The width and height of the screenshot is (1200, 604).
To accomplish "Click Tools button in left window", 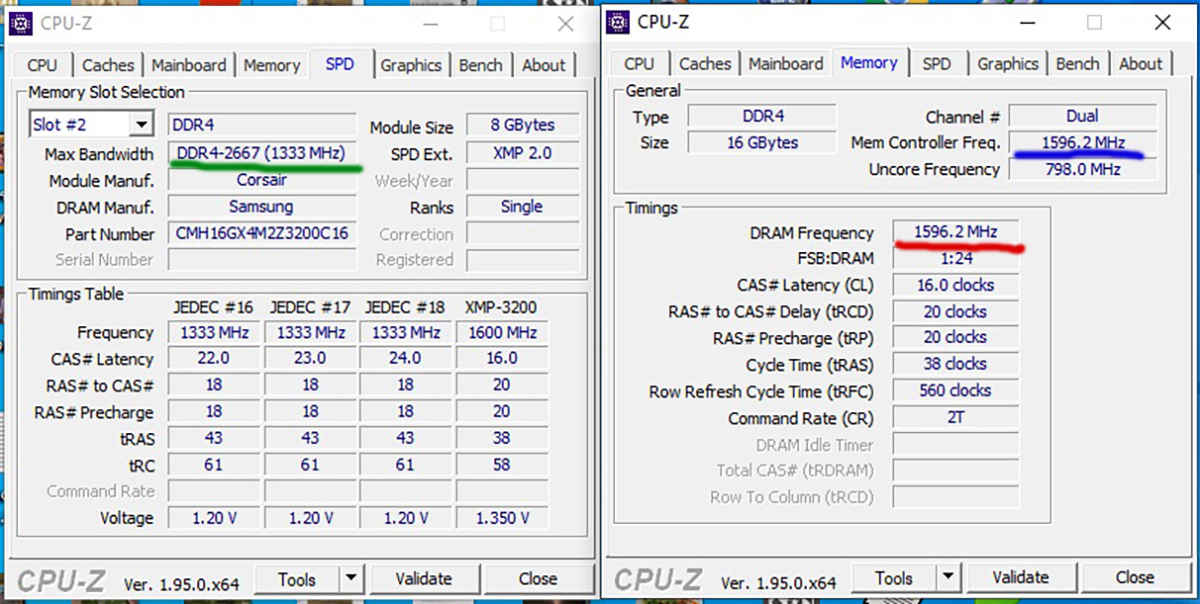I will tap(297, 579).
